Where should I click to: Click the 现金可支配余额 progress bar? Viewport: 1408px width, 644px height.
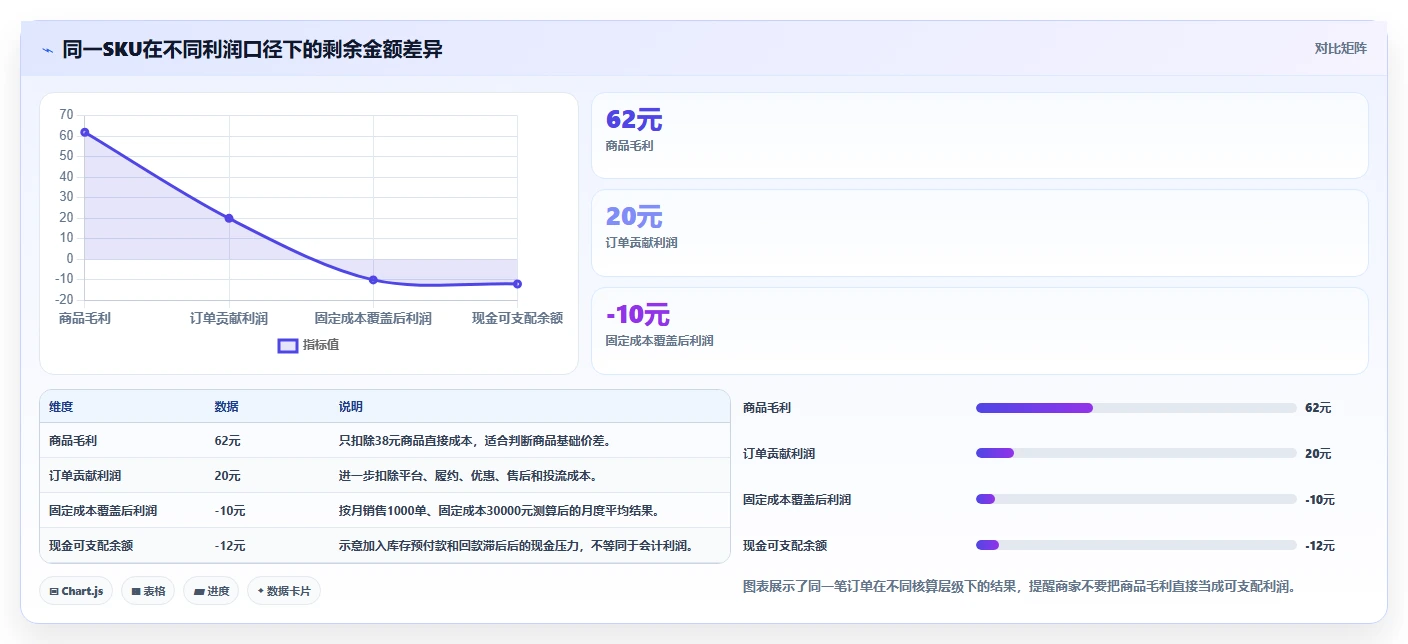[1136, 545]
